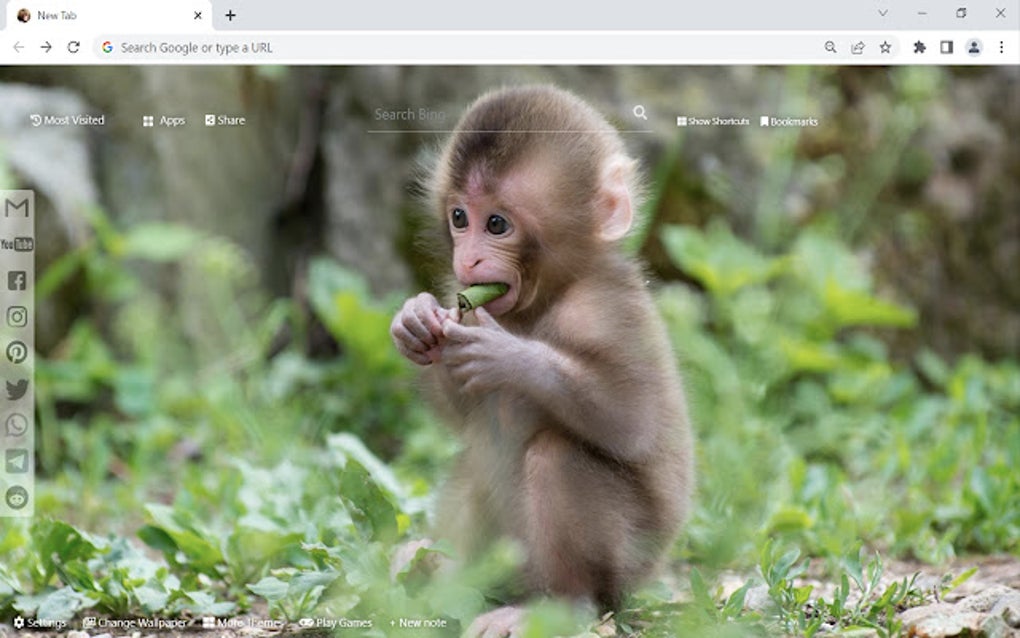1020x638 pixels.
Task: Expand the Apps menu
Action: 162,120
